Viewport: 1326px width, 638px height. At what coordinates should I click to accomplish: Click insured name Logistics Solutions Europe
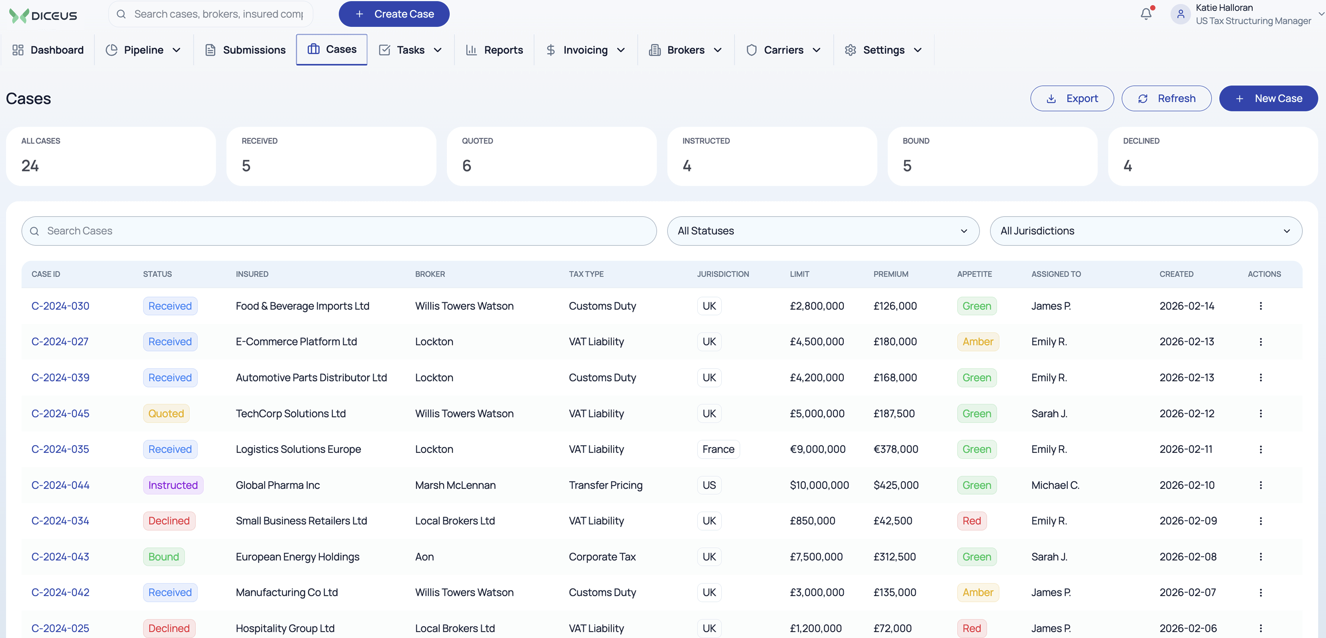[x=298, y=450]
